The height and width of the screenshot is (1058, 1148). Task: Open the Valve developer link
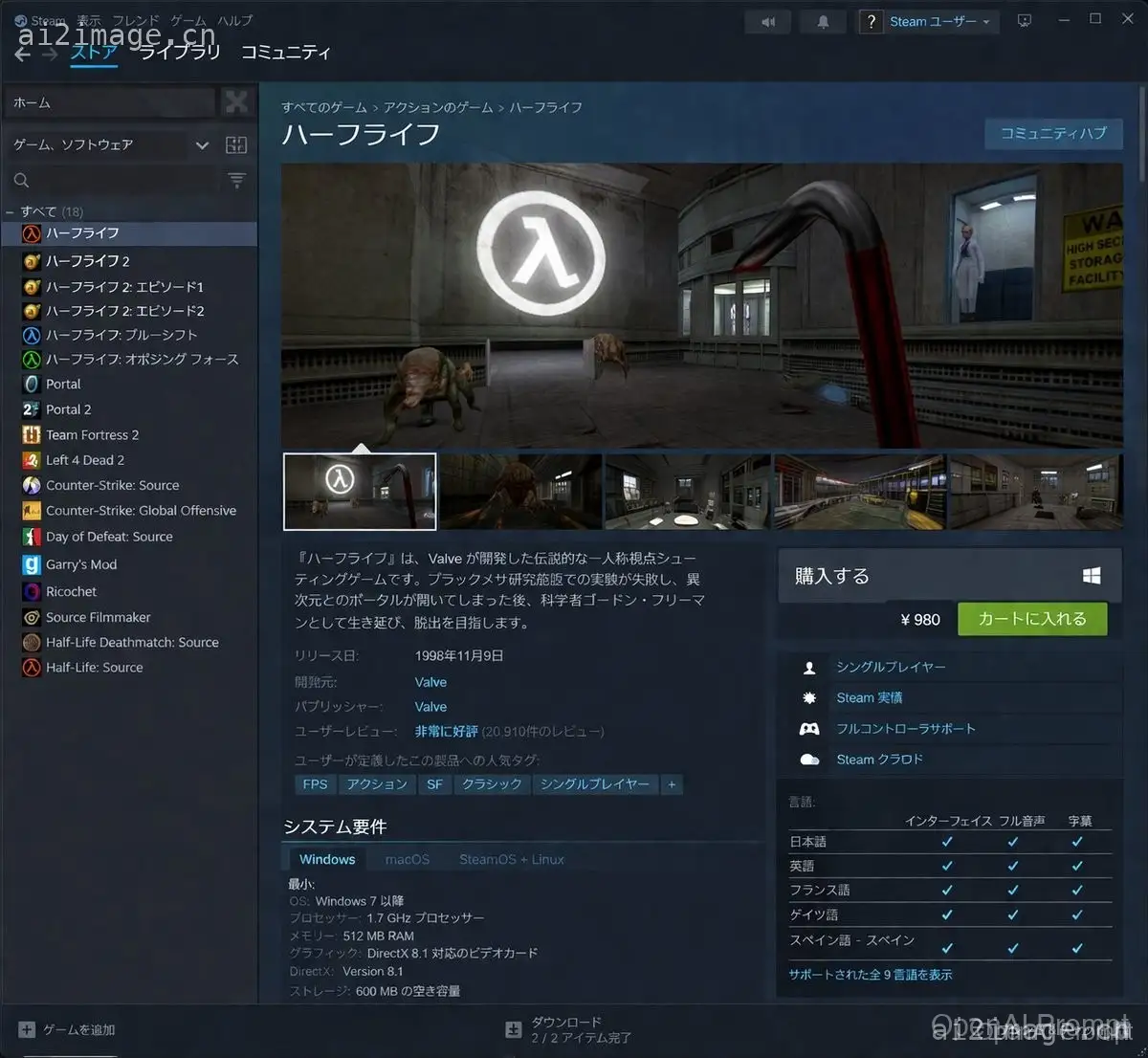click(x=430, y=682)
